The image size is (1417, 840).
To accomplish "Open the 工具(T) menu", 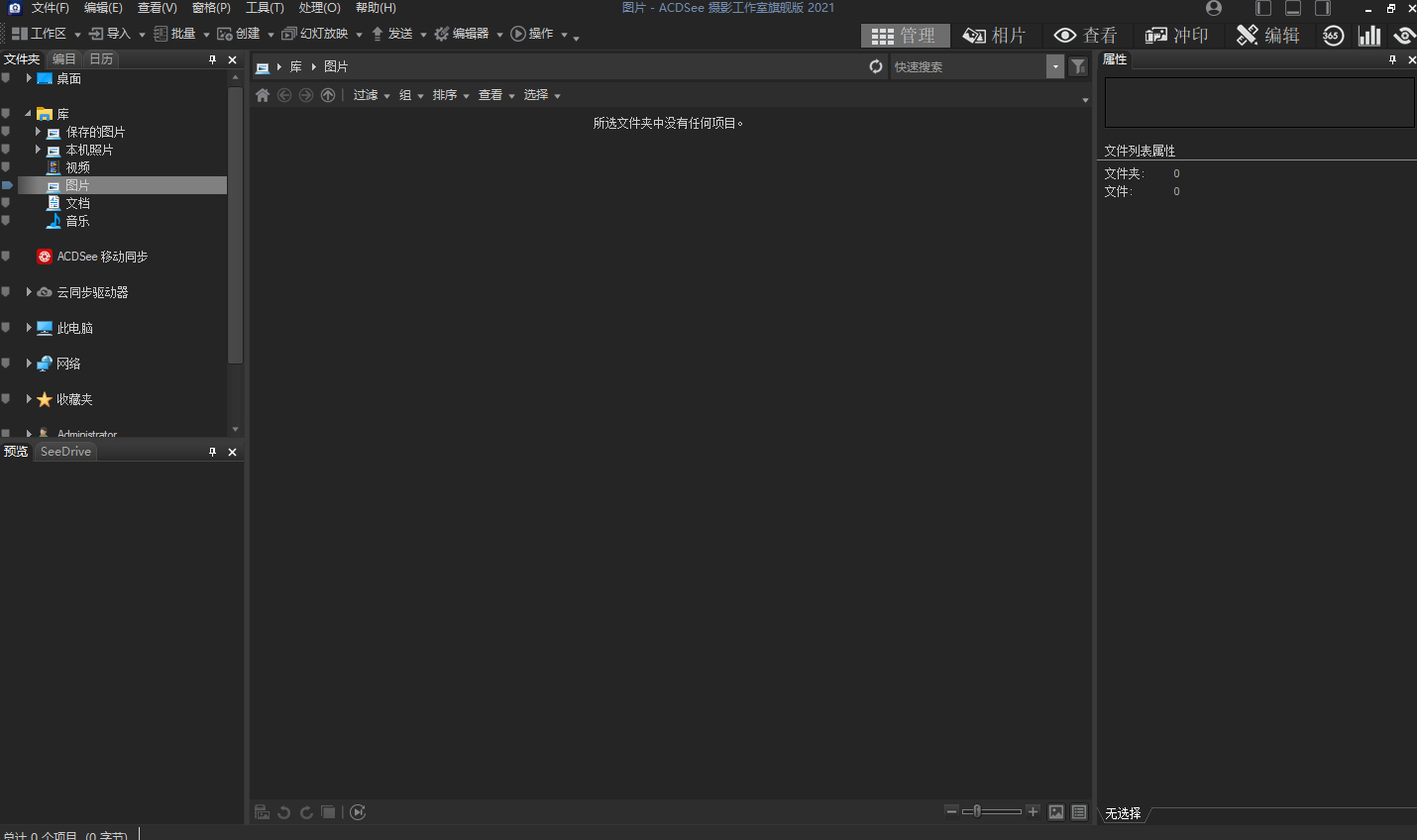I will click(265, 8).
